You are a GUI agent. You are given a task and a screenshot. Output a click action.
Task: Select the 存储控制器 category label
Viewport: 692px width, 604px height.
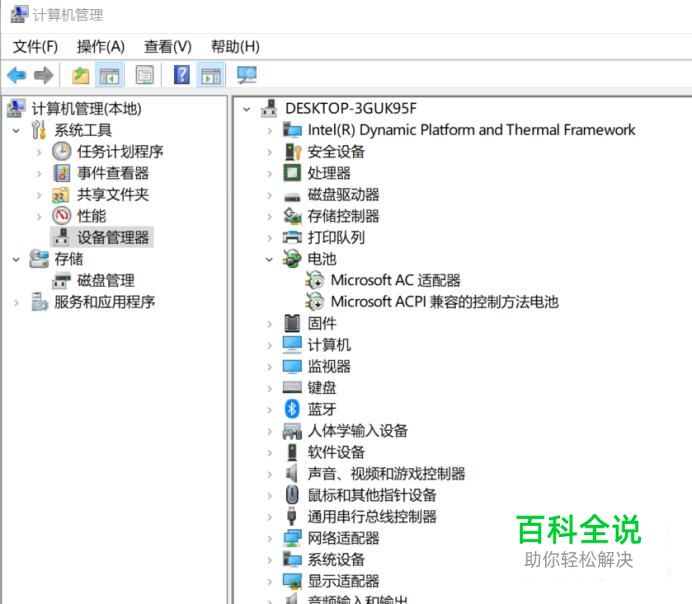(343, 216)
